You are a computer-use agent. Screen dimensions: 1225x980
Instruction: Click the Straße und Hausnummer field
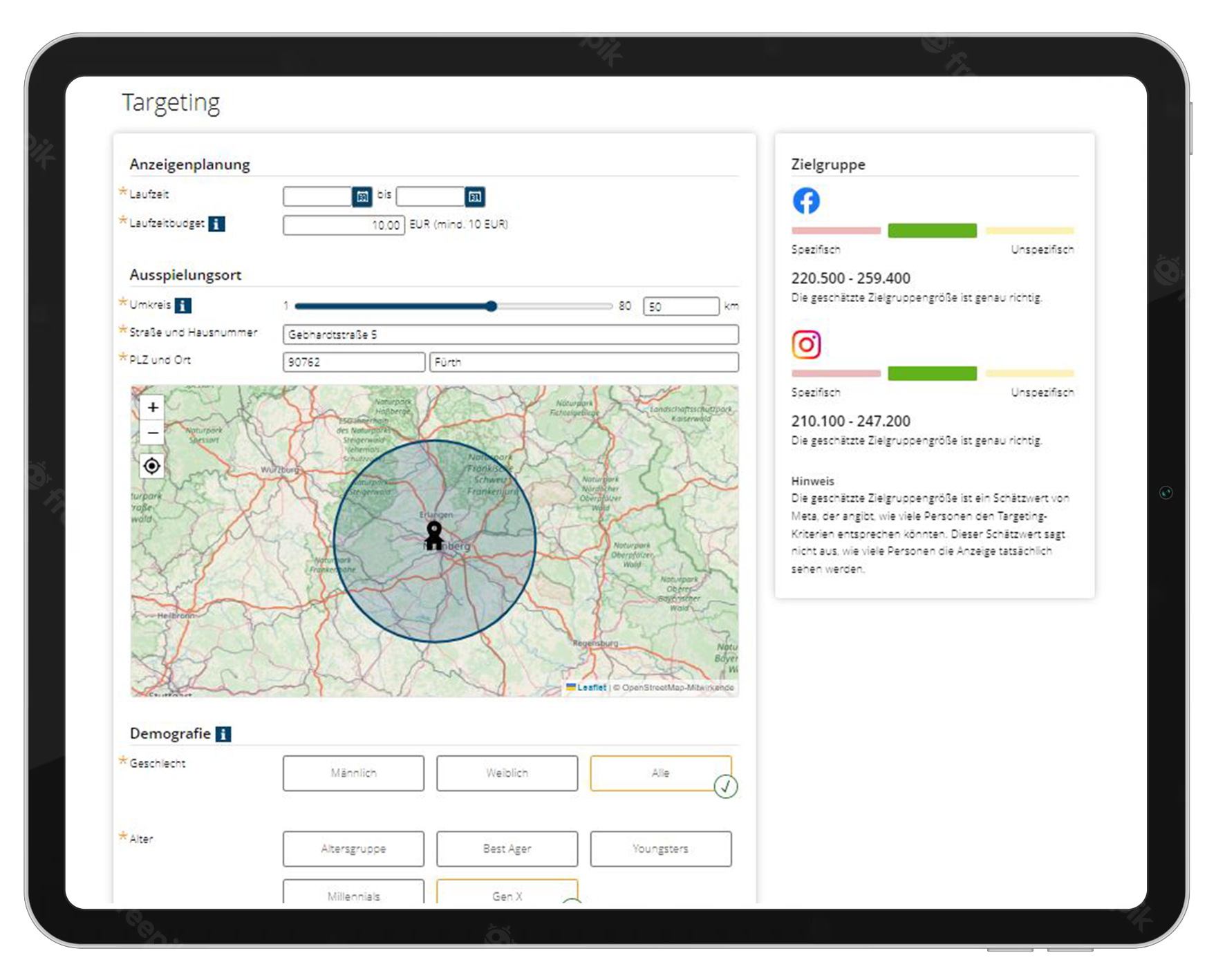pos(510,334)
